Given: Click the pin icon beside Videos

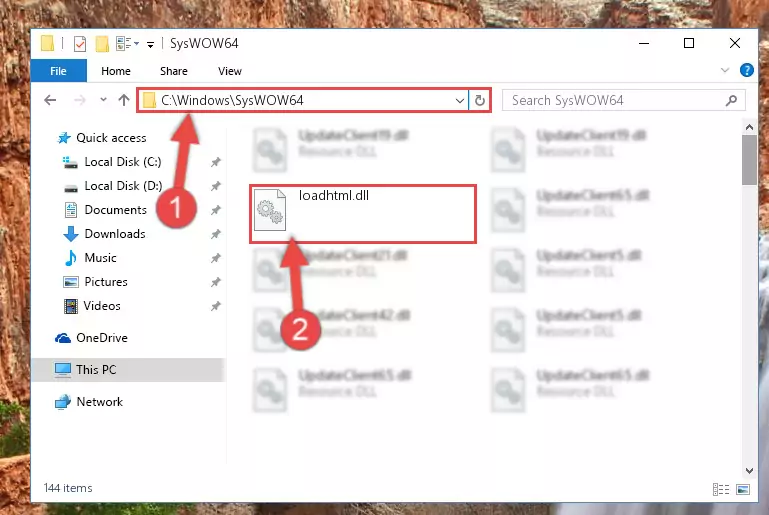Looking at the screenshot, I should click(215, 306).
